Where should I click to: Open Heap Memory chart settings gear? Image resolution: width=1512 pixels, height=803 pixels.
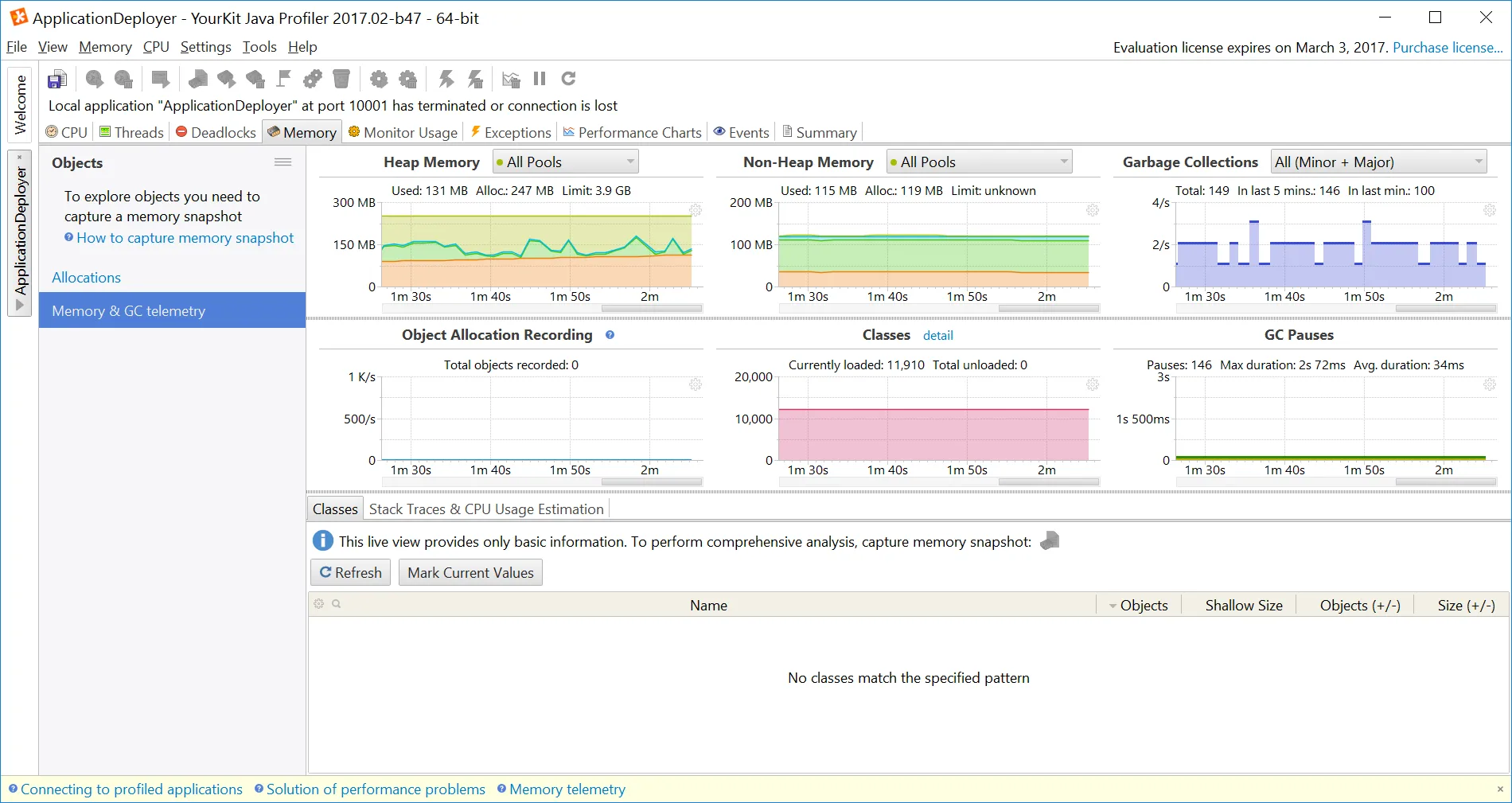(x=696, y=210)
